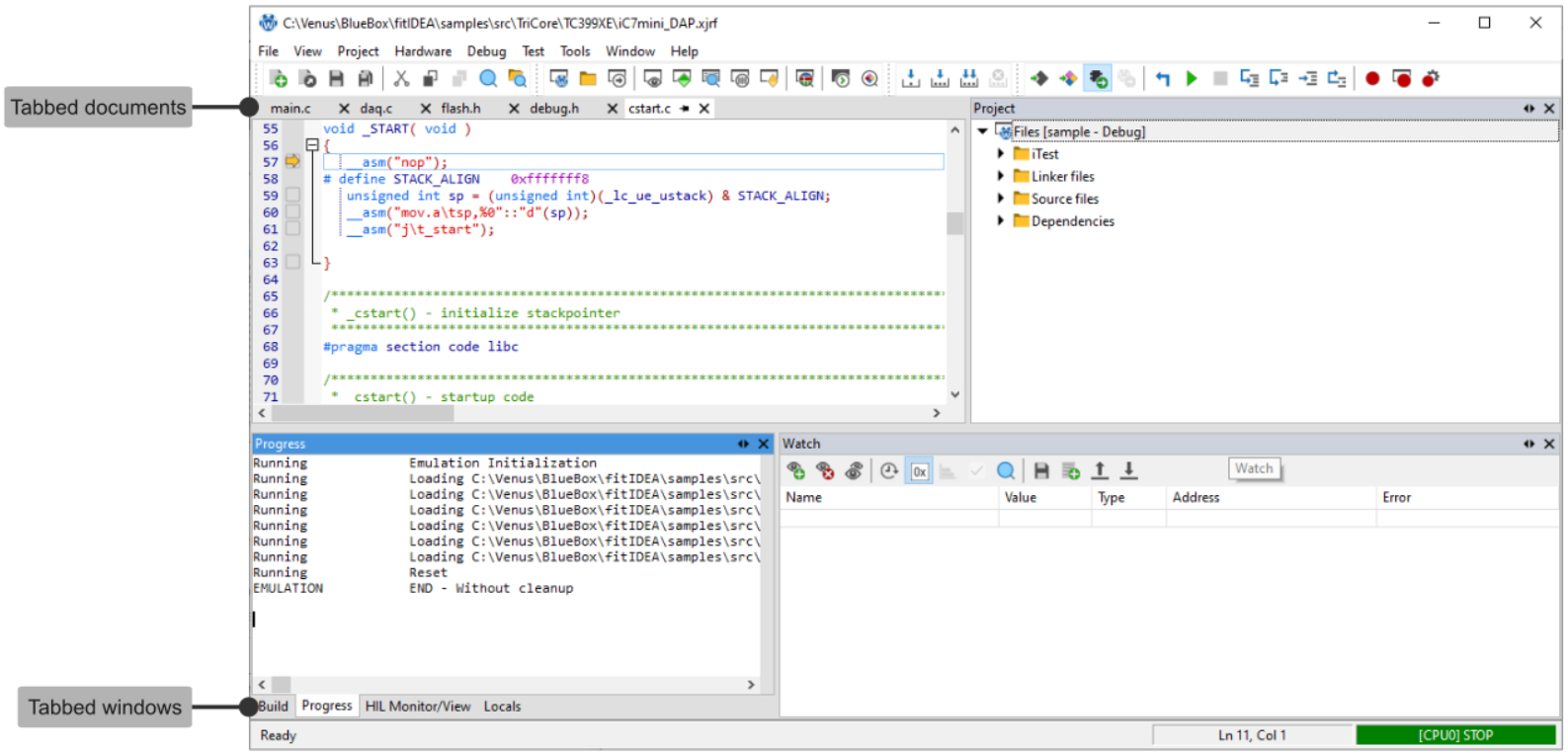Toggle hexadecimal 0x display in Watch
The height and width of the screenshot is (756, 1568).
coord(919,471)
